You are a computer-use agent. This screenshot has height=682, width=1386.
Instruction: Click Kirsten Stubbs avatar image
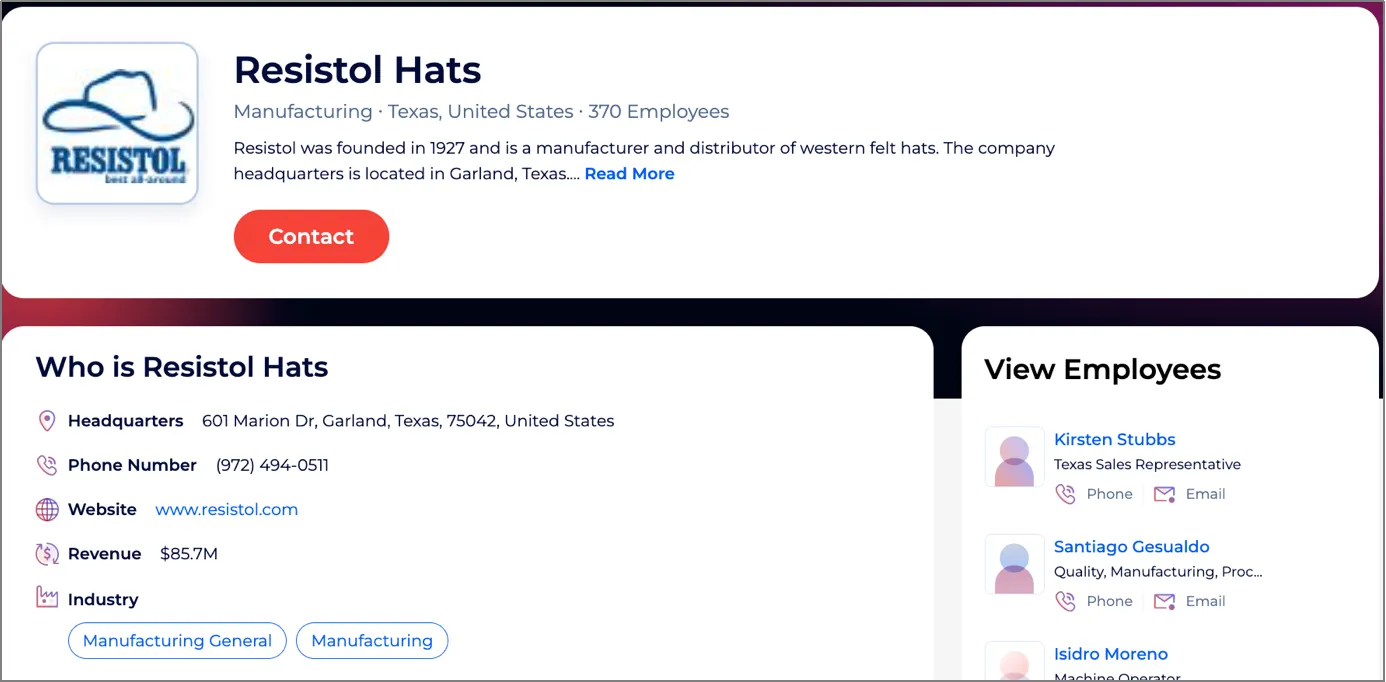tap(1014, 458)
